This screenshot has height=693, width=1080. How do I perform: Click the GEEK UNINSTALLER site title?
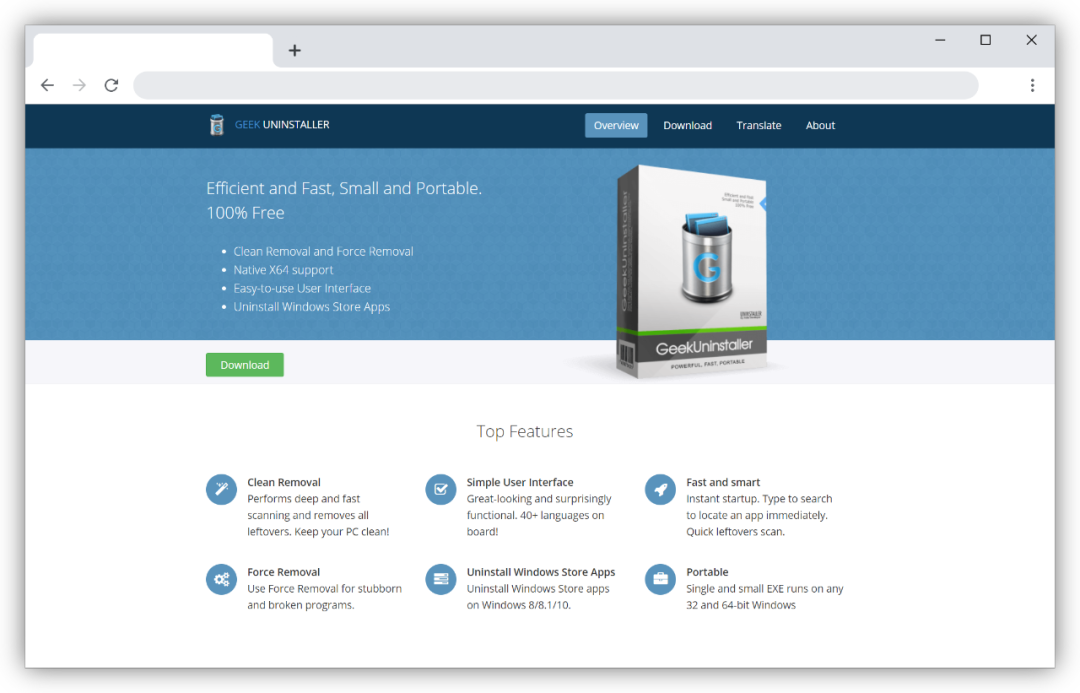[282, 125]
